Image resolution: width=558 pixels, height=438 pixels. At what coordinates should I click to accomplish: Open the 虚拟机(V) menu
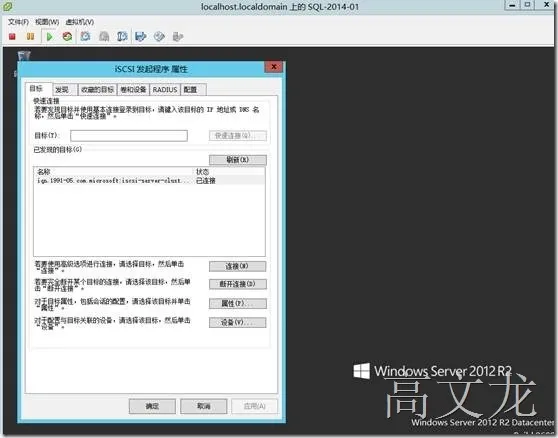80,22
